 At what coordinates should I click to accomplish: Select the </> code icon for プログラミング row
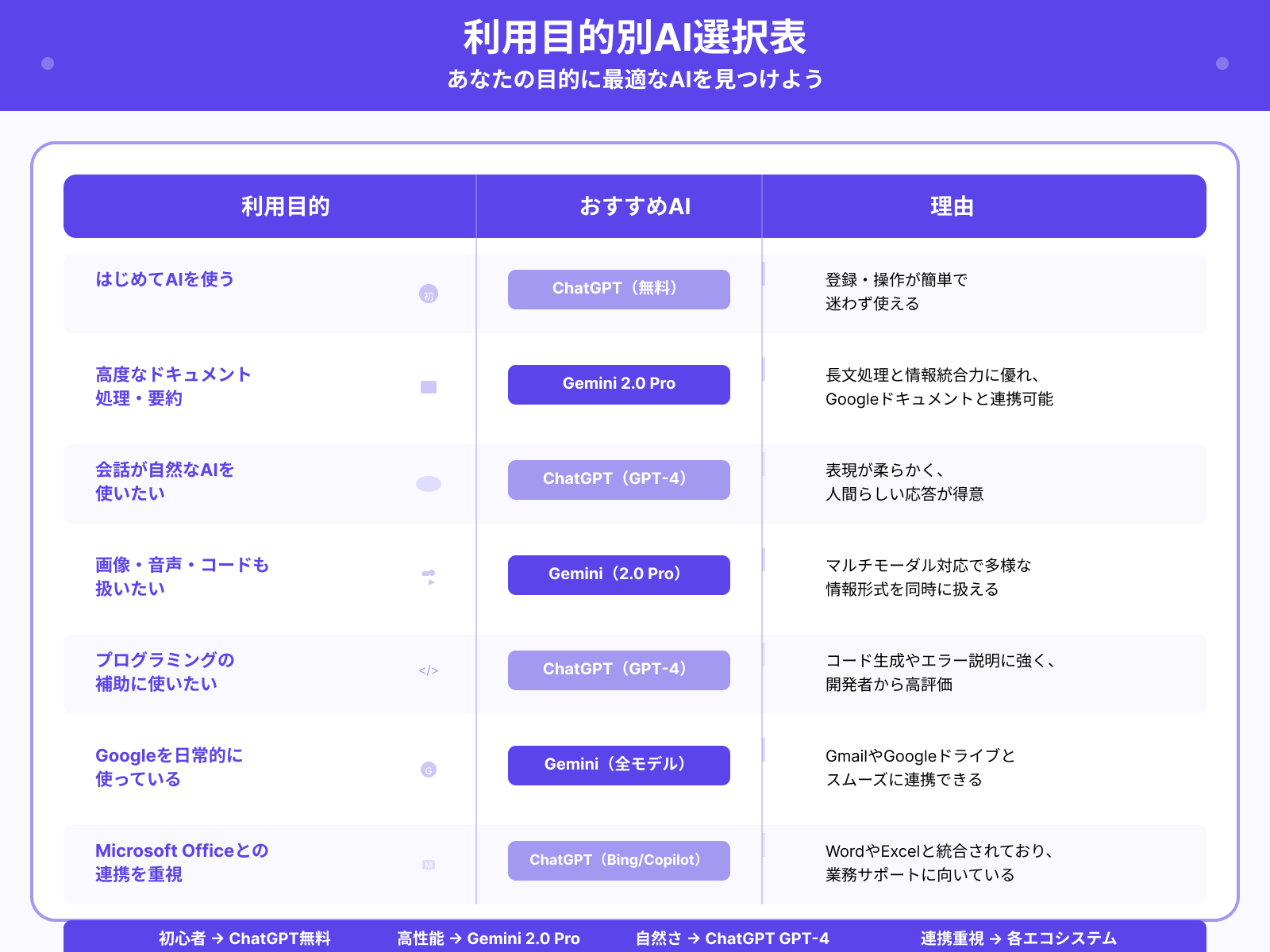tap(429, 670)
